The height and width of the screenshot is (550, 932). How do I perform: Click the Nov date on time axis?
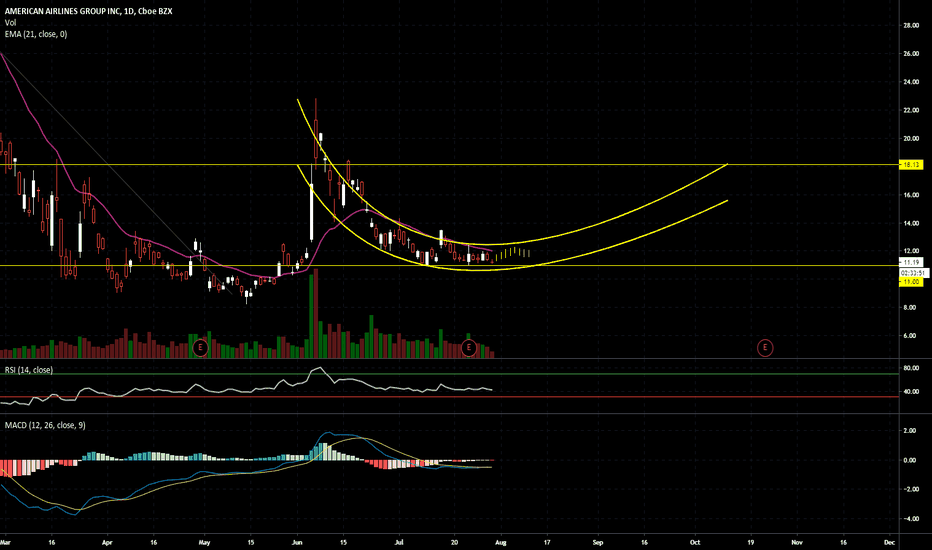(796, 542)
